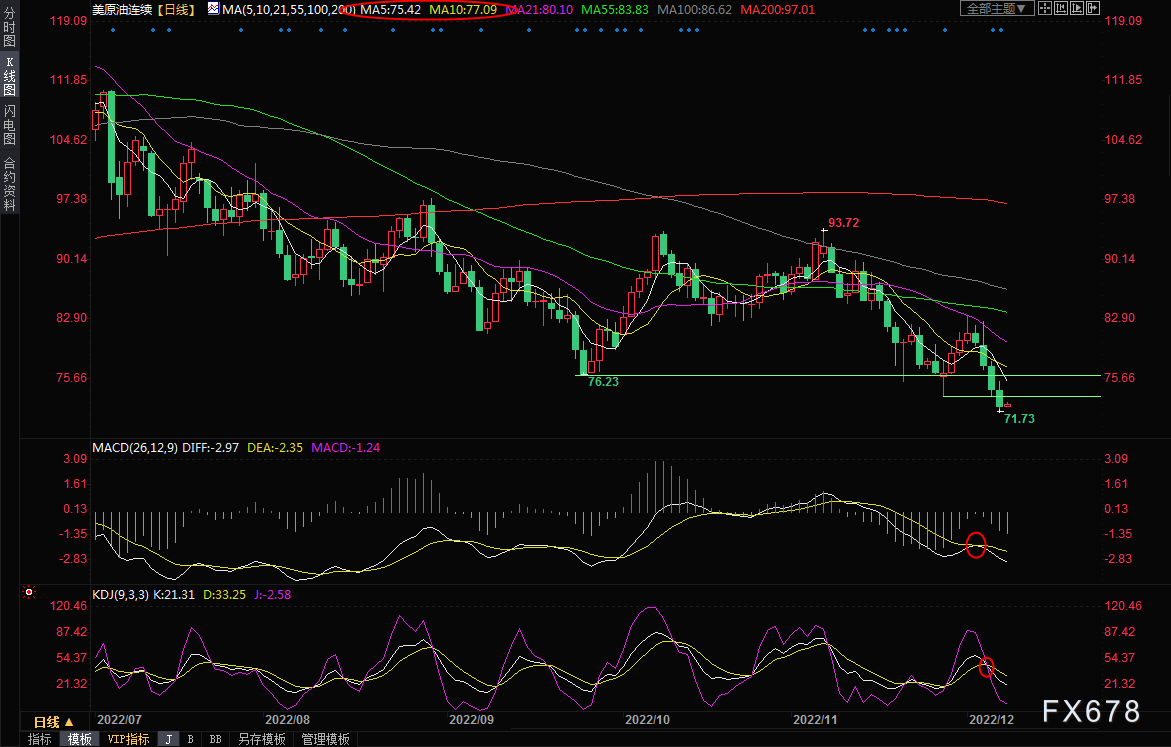The width and height of the screenshot is (1171, 747).
Task: Click the MA200:97.01 value label
Action: coord(777,10)
